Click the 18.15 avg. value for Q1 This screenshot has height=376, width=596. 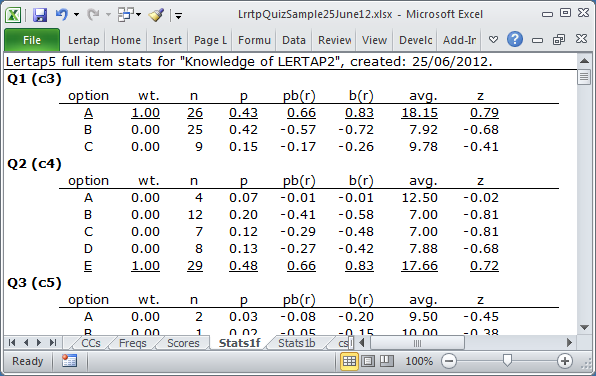point(419,113)
